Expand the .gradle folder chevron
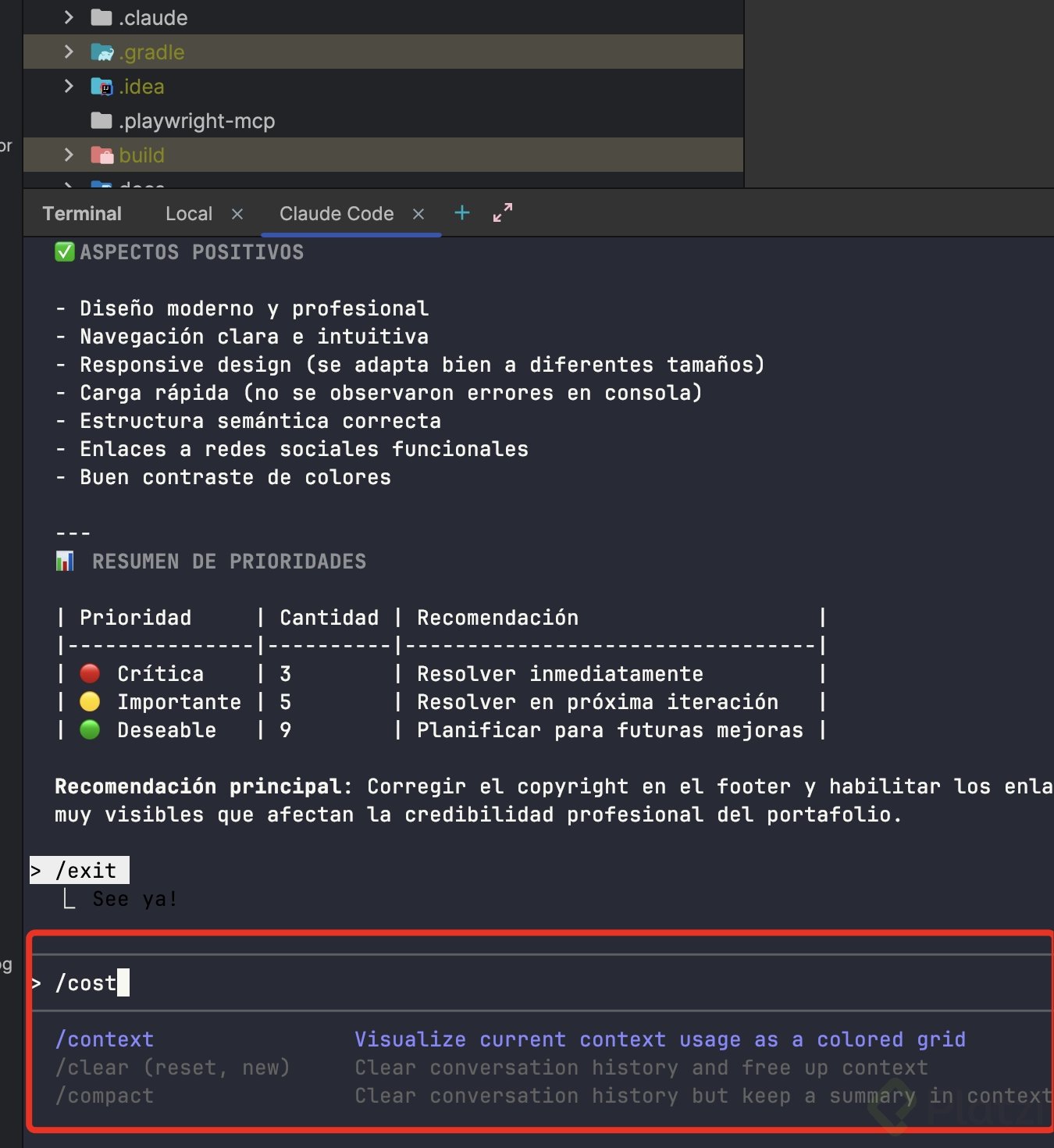Viewport: 1054px width, 1148px height. click(69, 52)
